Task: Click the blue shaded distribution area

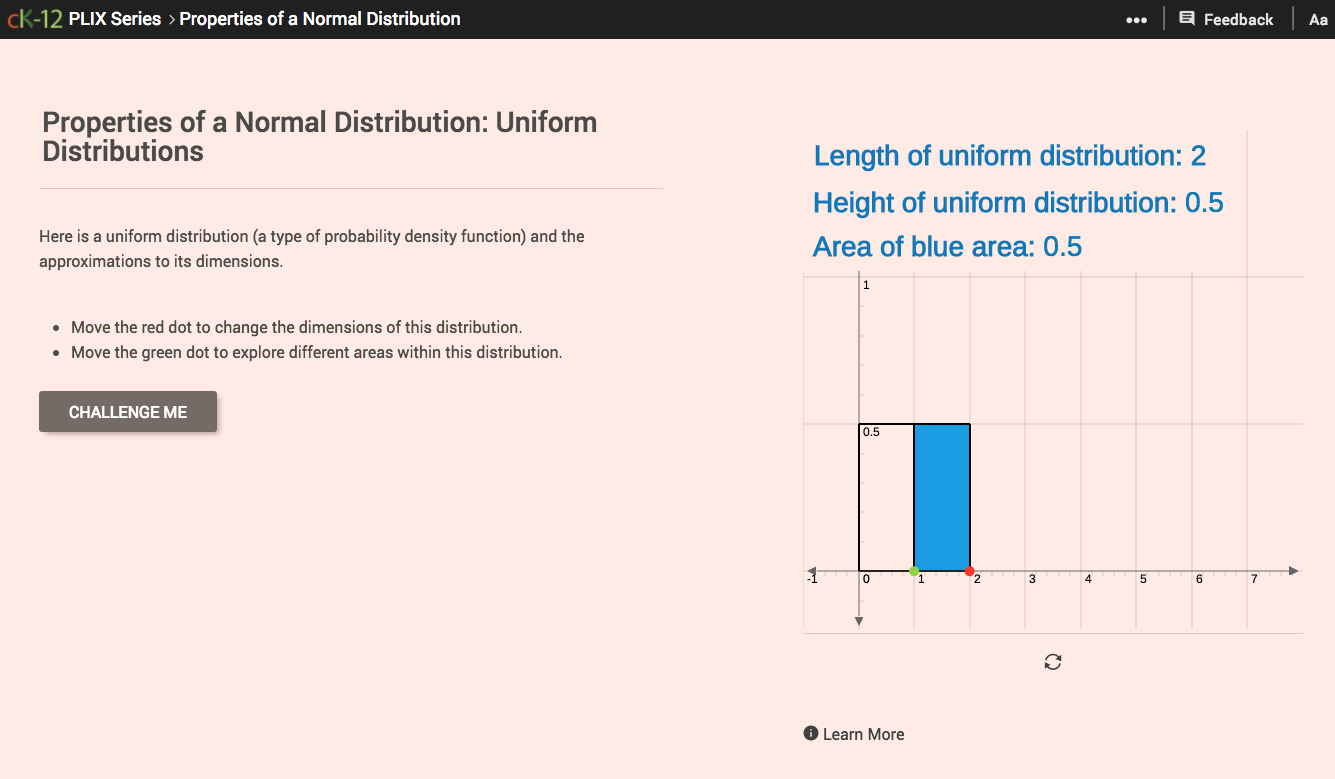Action: (x=941, y=495)
